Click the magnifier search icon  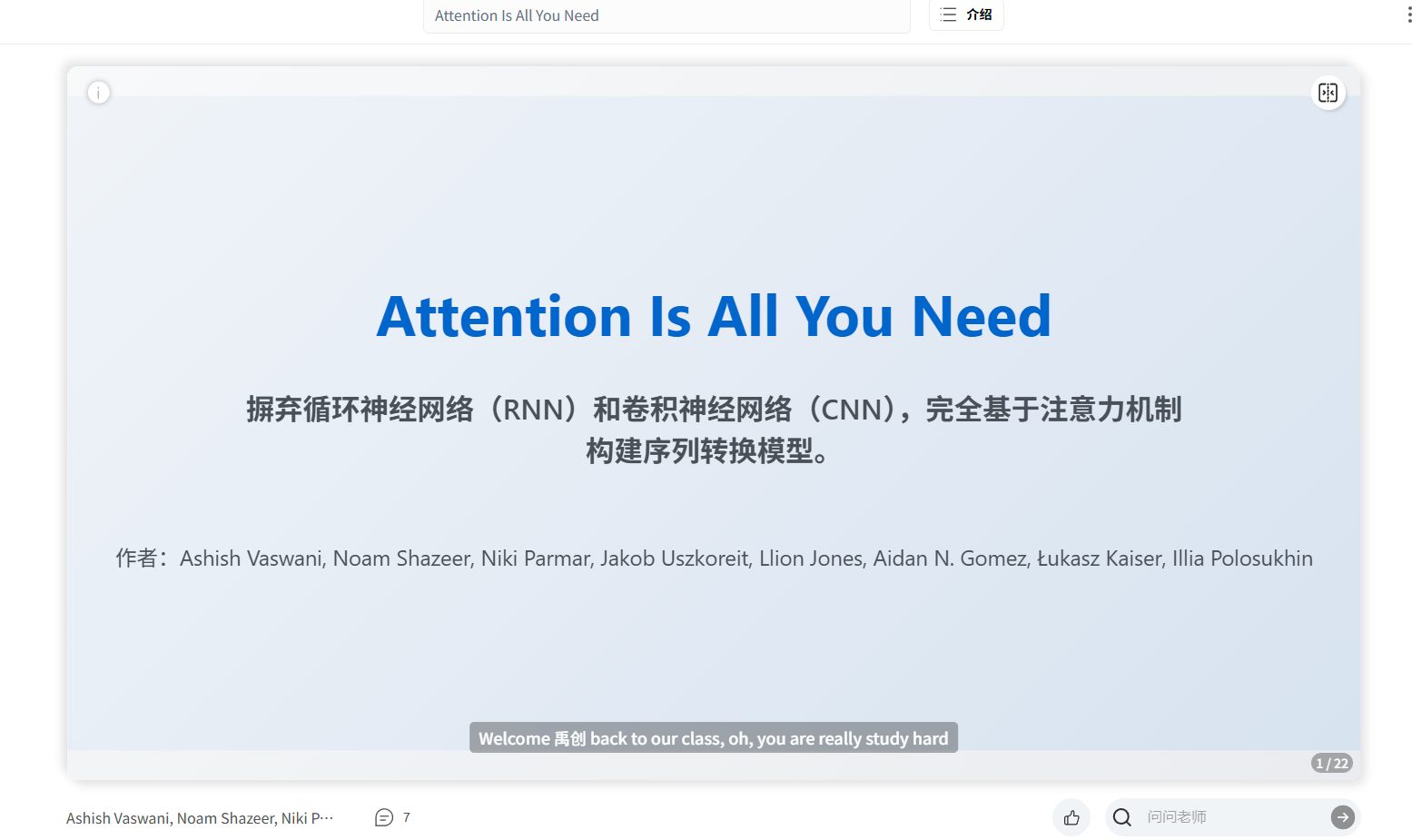point(1122,817)
